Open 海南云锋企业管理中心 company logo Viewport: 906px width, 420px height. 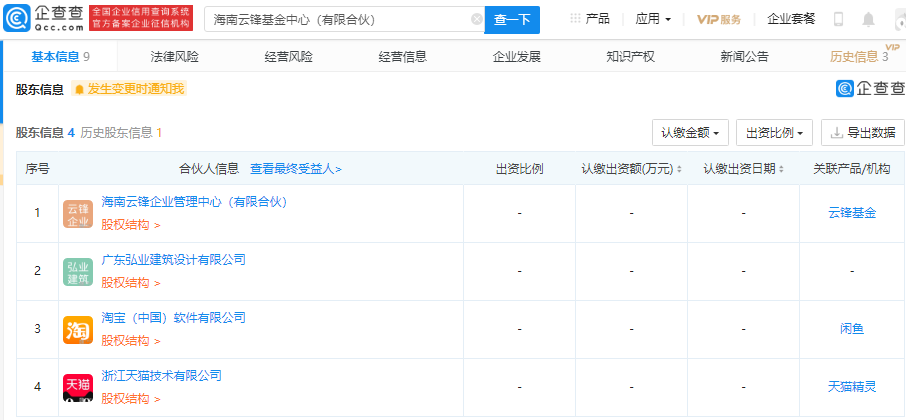(78, 214)
